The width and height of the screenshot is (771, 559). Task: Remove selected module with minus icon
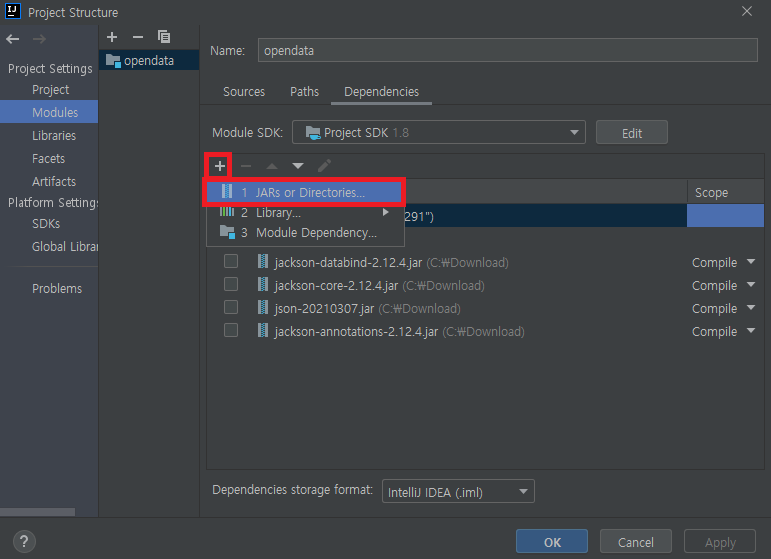tap(138, 37)
